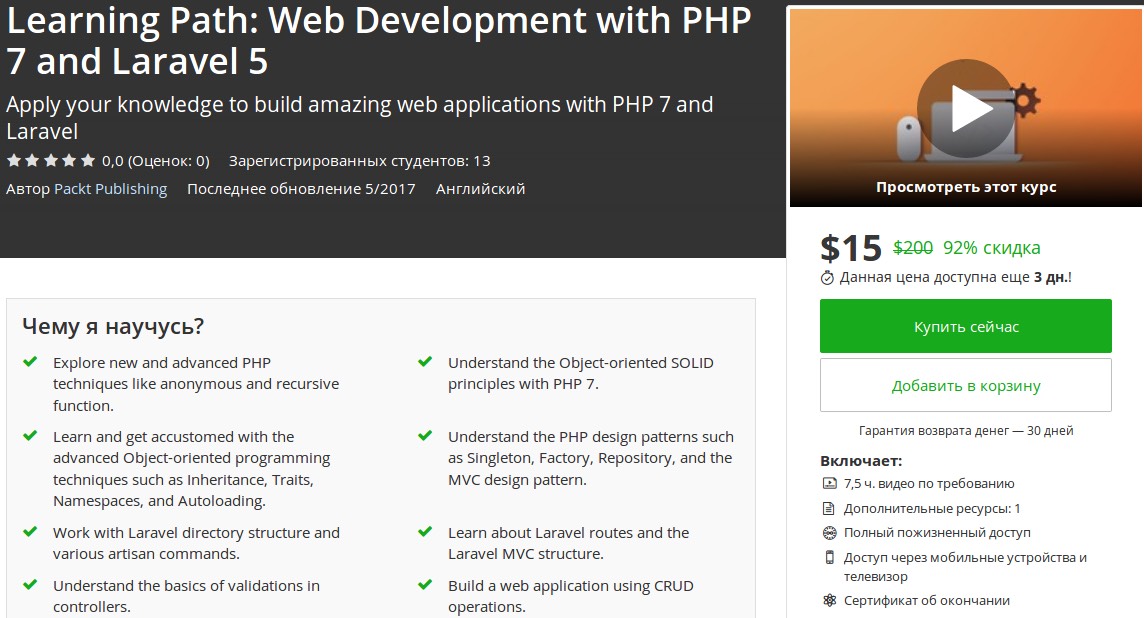Click the clock icon beside price timer
Image resolution: width=1144 pixels, height=618 pixels.
coord(827,278)
